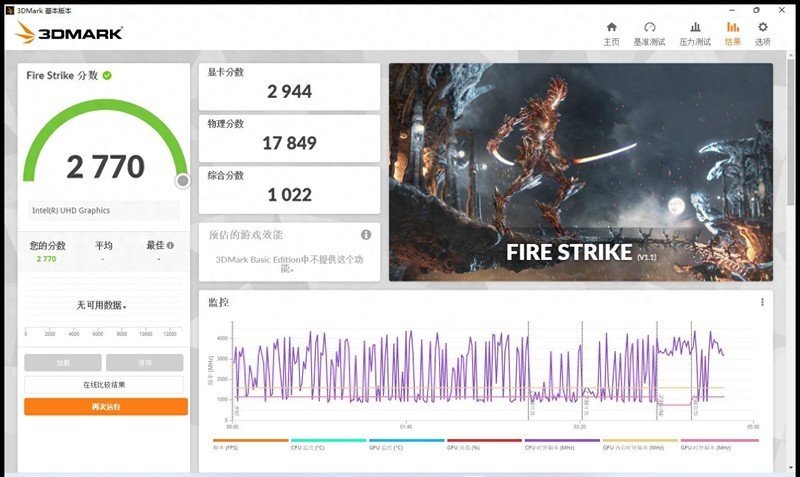Click the green validation checkmark beside Fire Strike 分数
The height and width of the screenshot is (477, 800).
107,75
